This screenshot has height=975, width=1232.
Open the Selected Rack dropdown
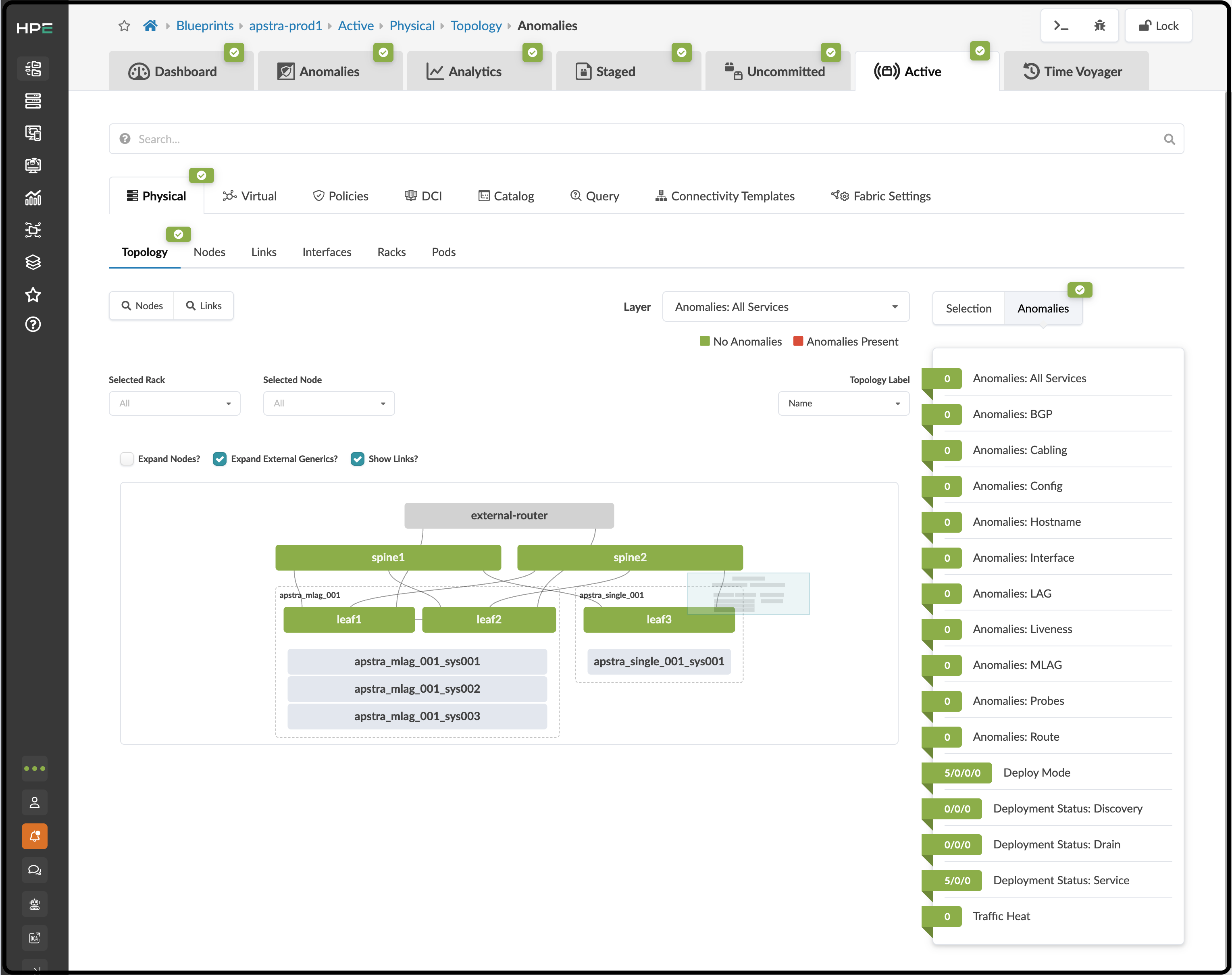[175, 404]
